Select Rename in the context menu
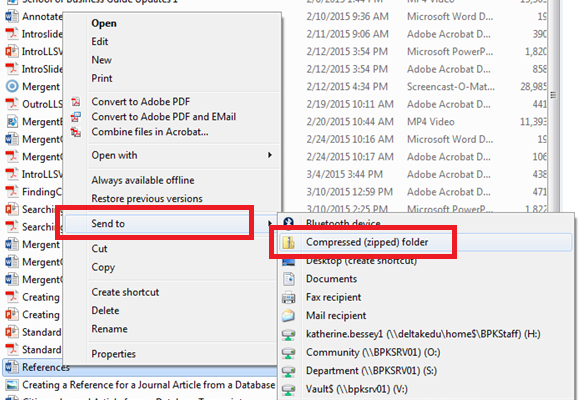Viewport: 584px width, 400px height. (x=110, y=329)
